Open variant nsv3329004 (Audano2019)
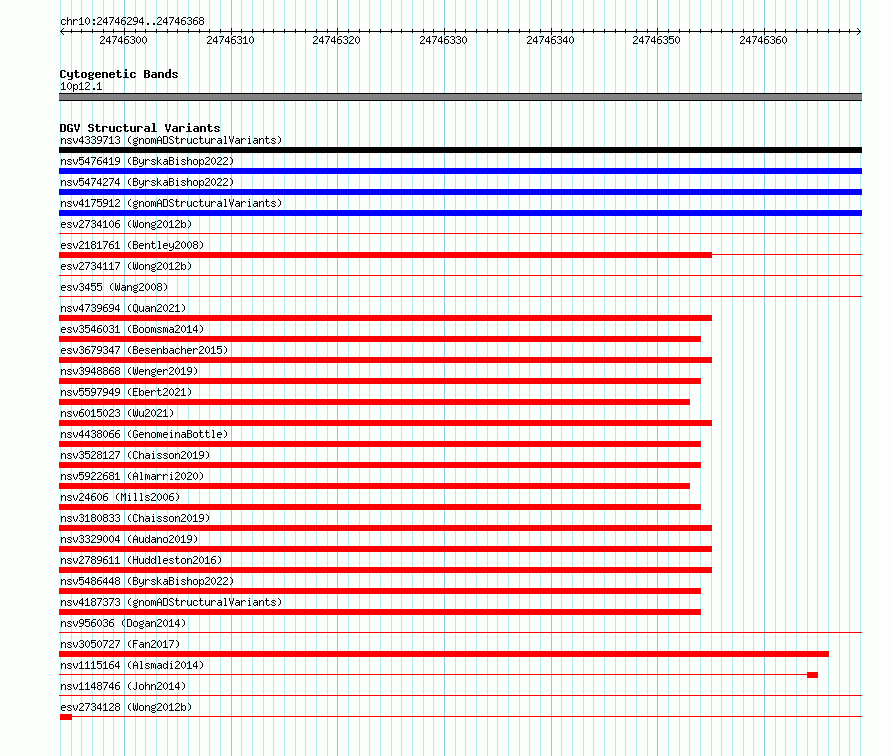The image size is (890, 756). tap(129, 539)
